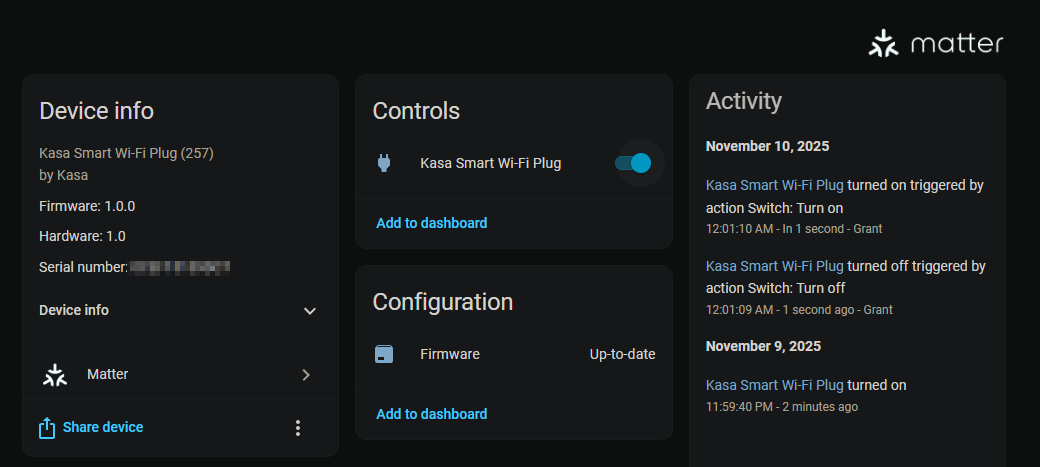Click the Firmware label in Configuration
This screenshot has height=467, width=1040.
pyautogui.click(x=449, y=354)
